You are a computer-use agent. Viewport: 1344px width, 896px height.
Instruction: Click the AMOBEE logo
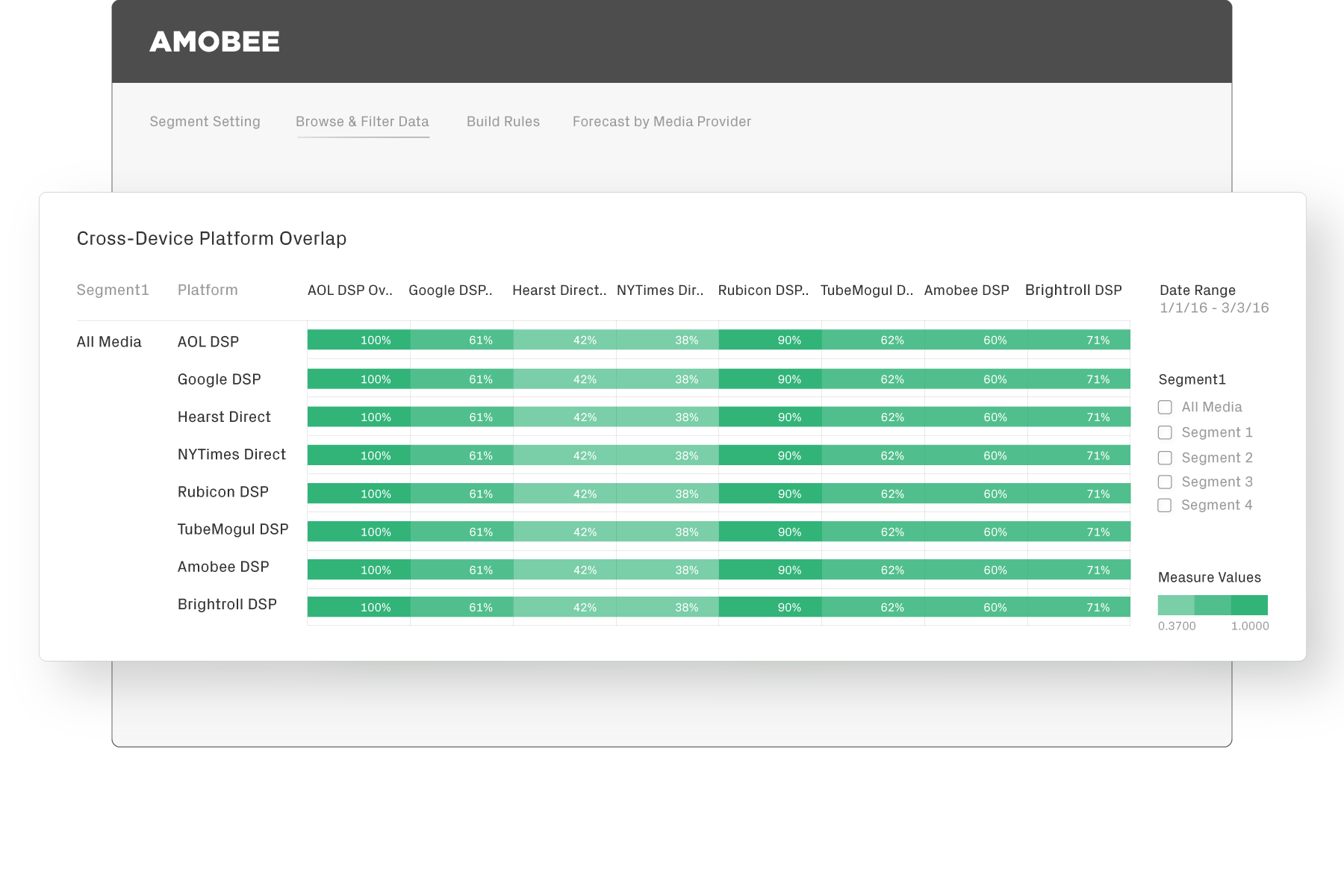point(215,42)
